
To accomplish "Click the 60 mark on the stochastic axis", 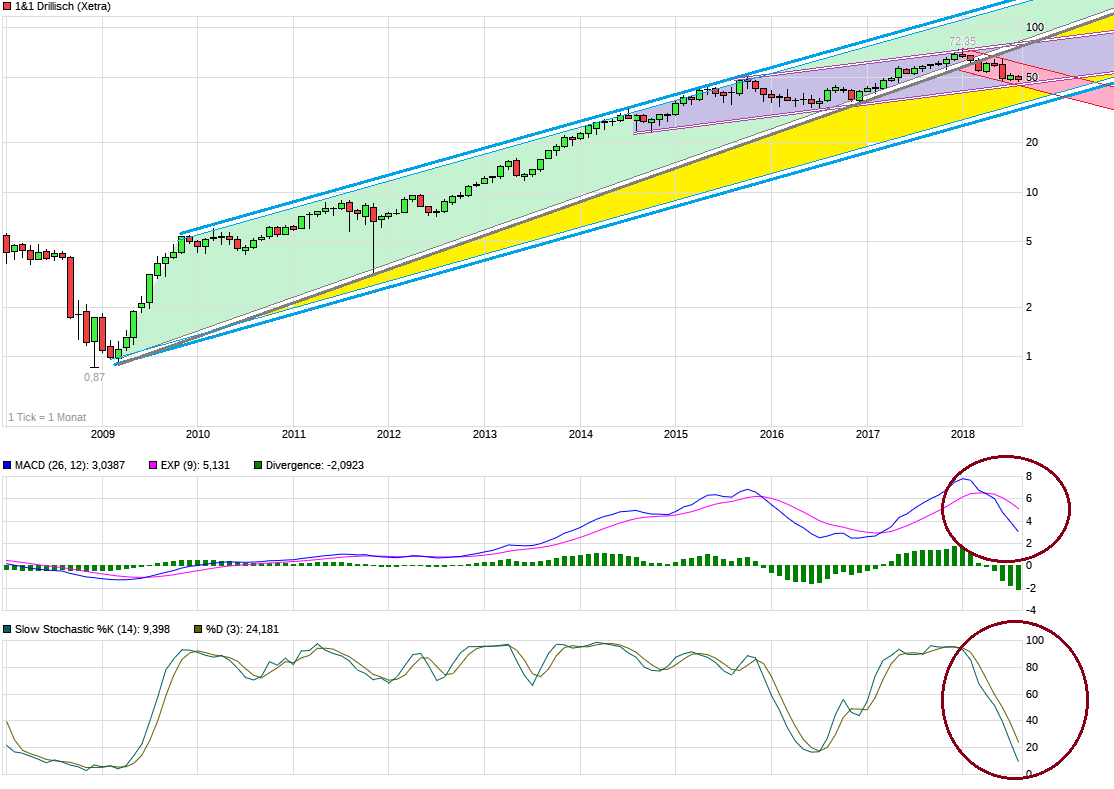I will 1032,694.
